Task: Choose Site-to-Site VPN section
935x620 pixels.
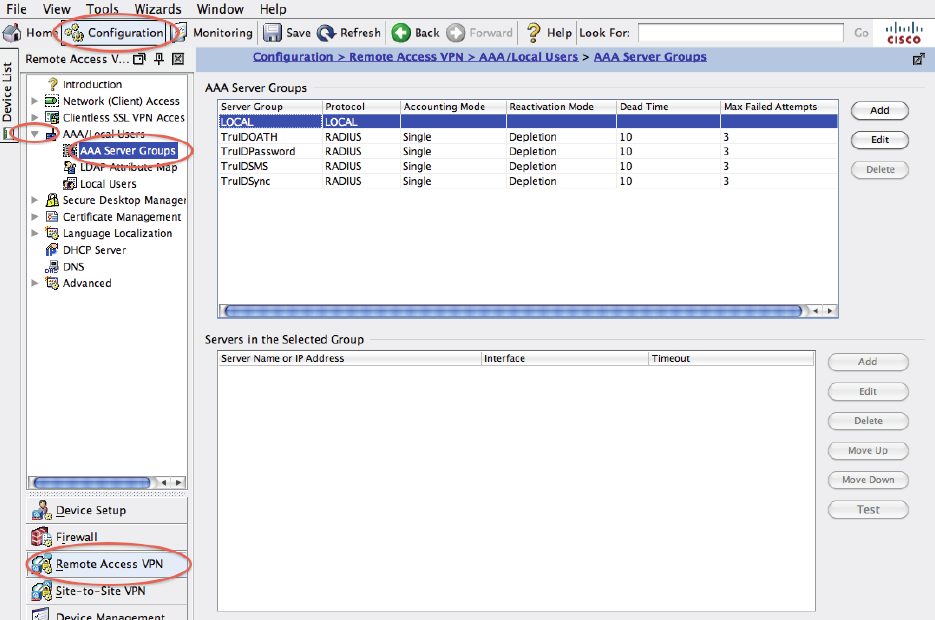Action: (42, 591)
